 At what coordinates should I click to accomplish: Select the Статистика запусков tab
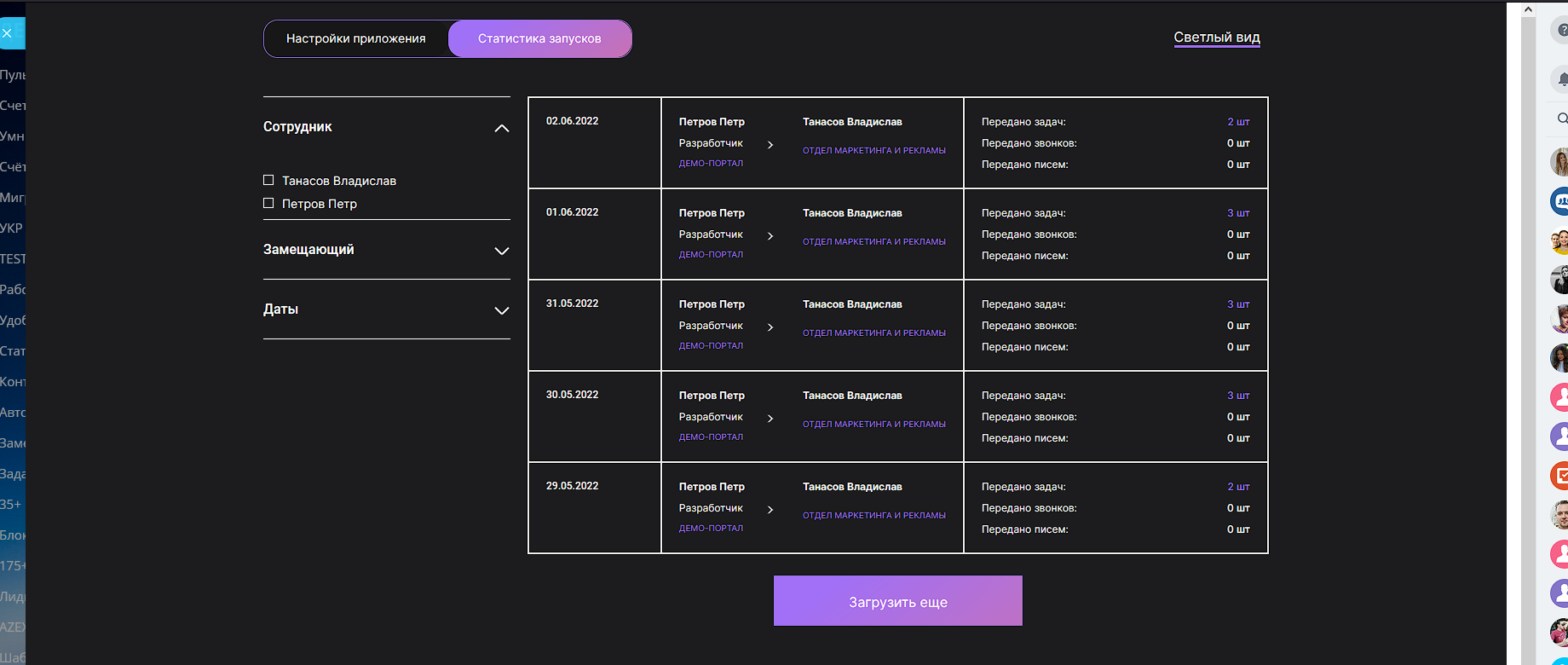click(x=539, y=39)
